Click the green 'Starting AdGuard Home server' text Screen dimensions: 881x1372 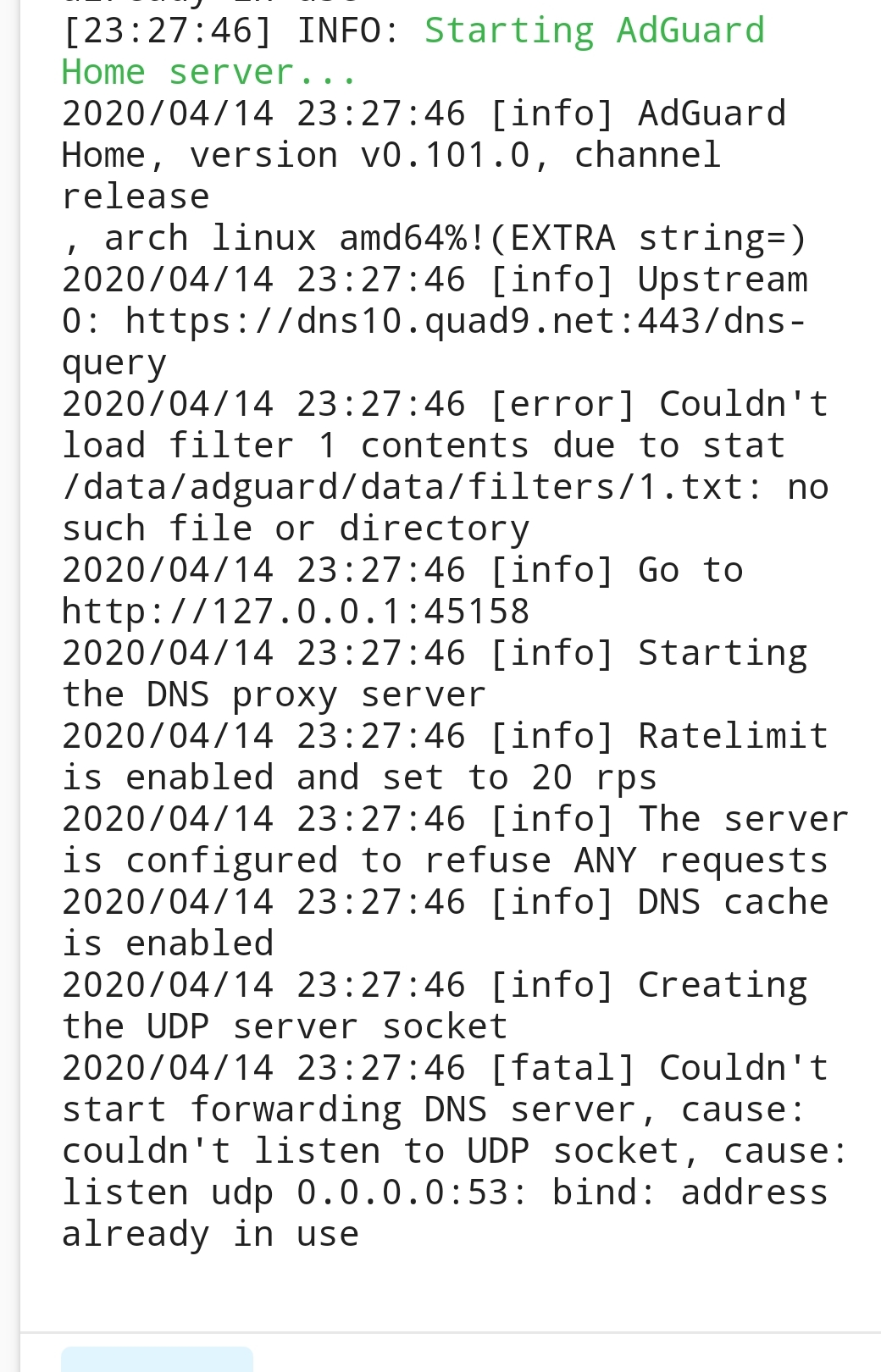pyautogui.click(x=413, y=52)
